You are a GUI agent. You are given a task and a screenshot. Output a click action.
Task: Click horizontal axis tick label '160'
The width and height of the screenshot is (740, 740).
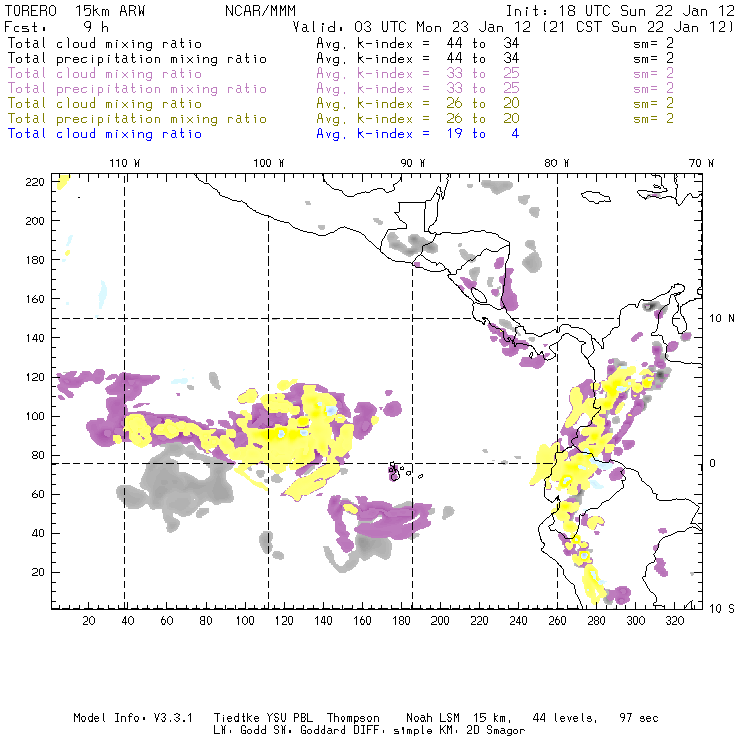pos(362,621)
